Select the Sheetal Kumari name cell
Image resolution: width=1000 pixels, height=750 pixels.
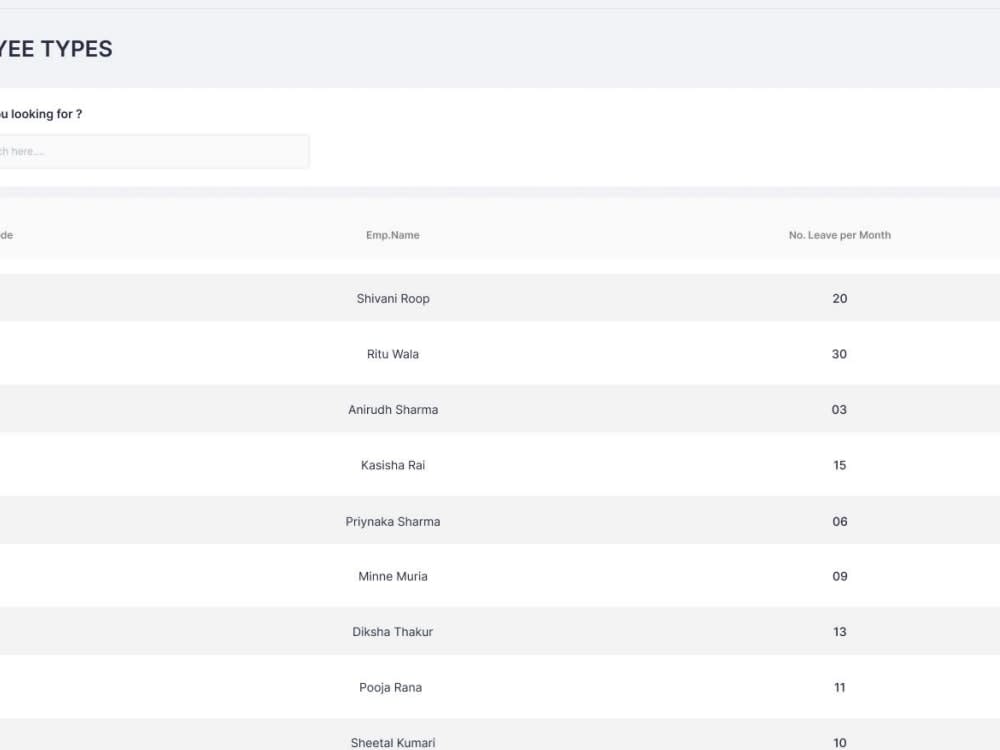coord(393,743)
